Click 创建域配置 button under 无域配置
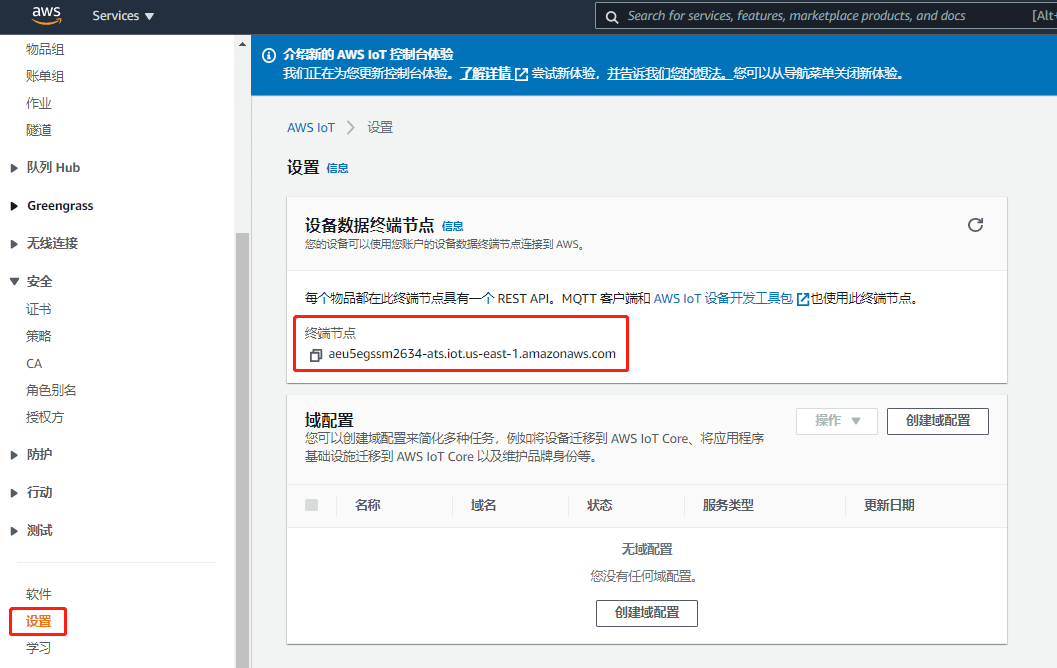1057x668 pixels. point(646,613)
